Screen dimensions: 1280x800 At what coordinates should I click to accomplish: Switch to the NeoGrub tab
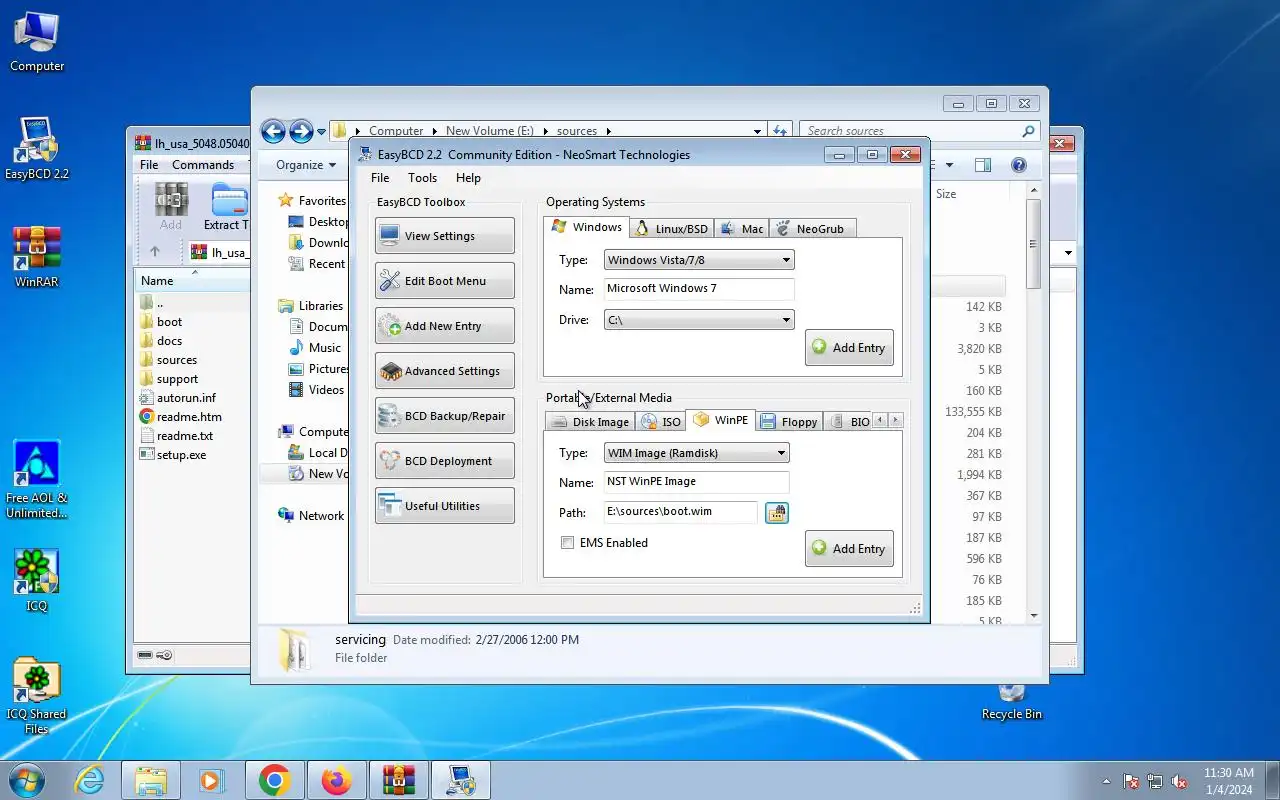[811, 229]
